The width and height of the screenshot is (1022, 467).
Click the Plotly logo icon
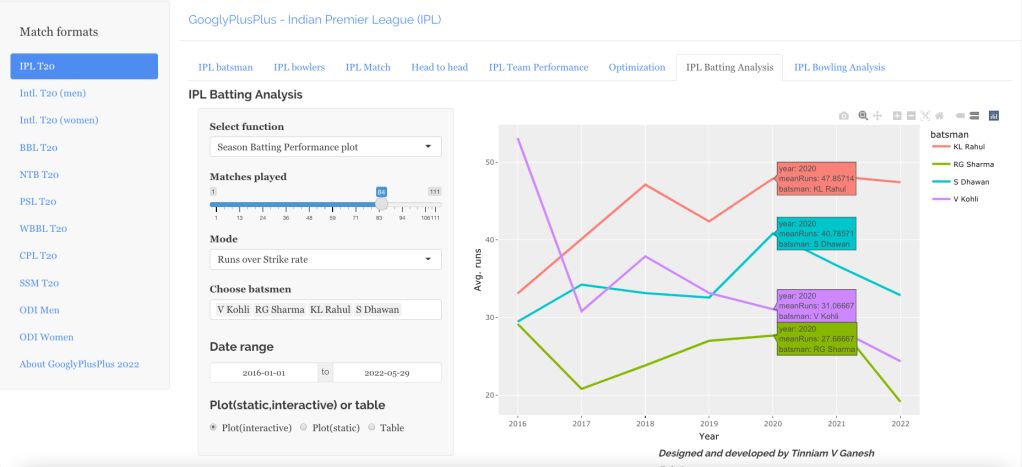[x=993, y=116]
